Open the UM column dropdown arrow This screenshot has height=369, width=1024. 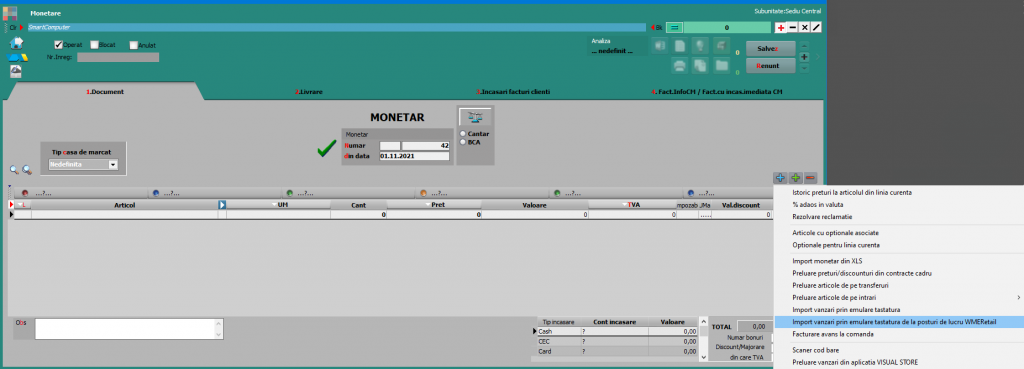click(x=274, y=205)
